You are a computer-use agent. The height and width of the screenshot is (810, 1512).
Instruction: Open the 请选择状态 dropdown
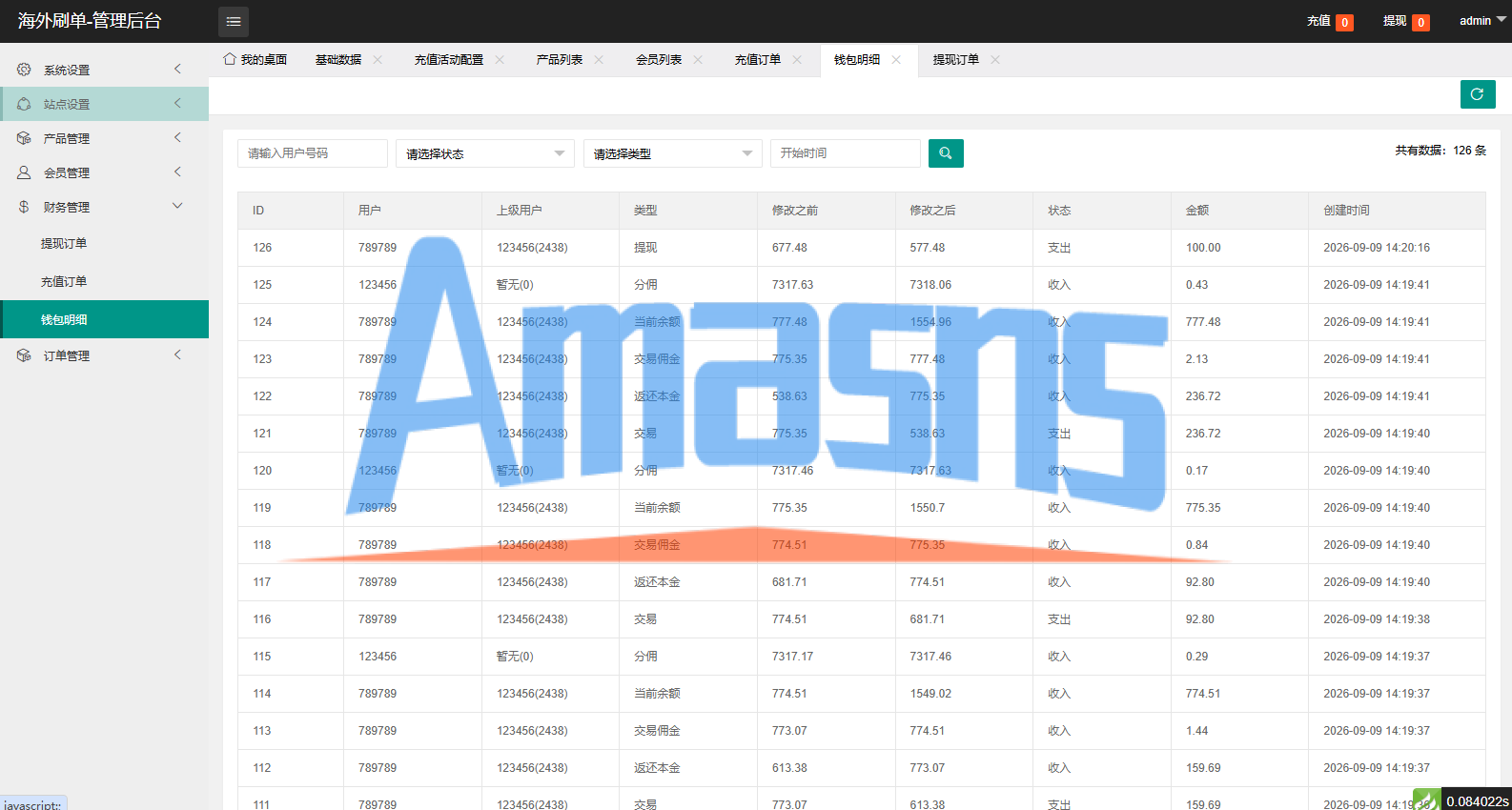tap(485, 153)
